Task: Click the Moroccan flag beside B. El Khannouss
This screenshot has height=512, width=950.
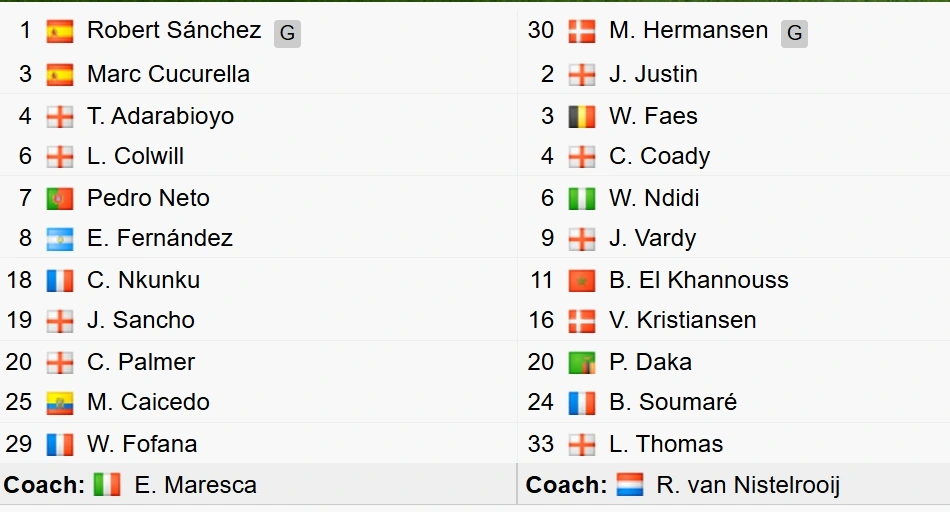Action: pos(582,280)
